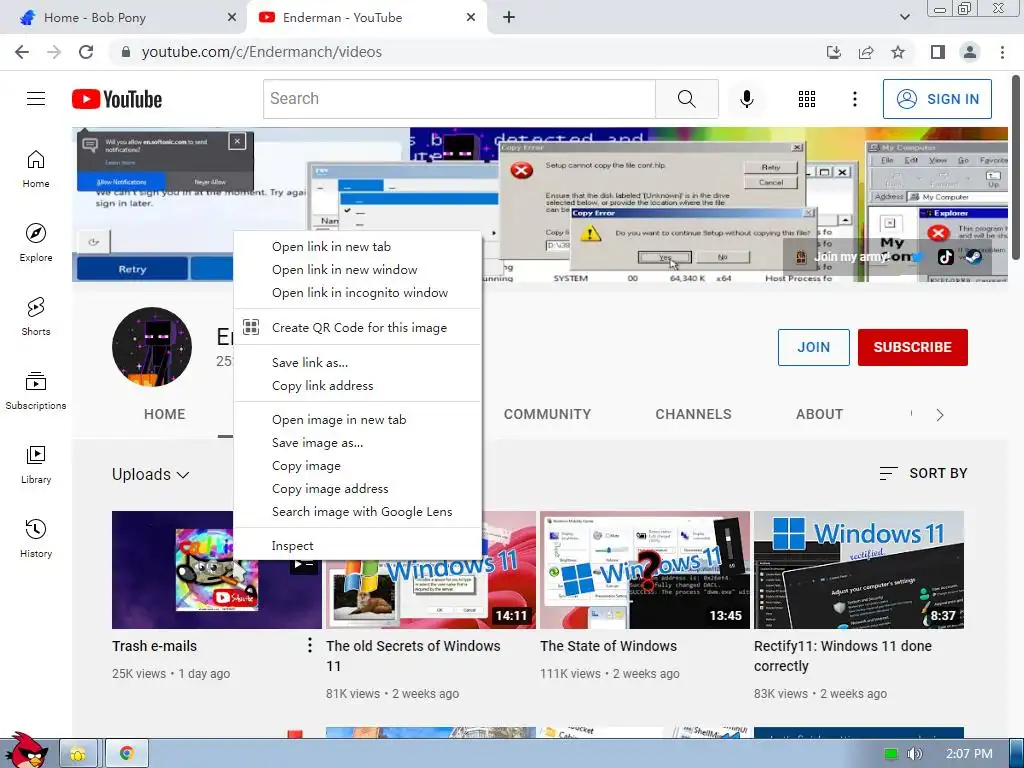Open The State of Windows video title
Screen dimensions: 1024x768
608,646
